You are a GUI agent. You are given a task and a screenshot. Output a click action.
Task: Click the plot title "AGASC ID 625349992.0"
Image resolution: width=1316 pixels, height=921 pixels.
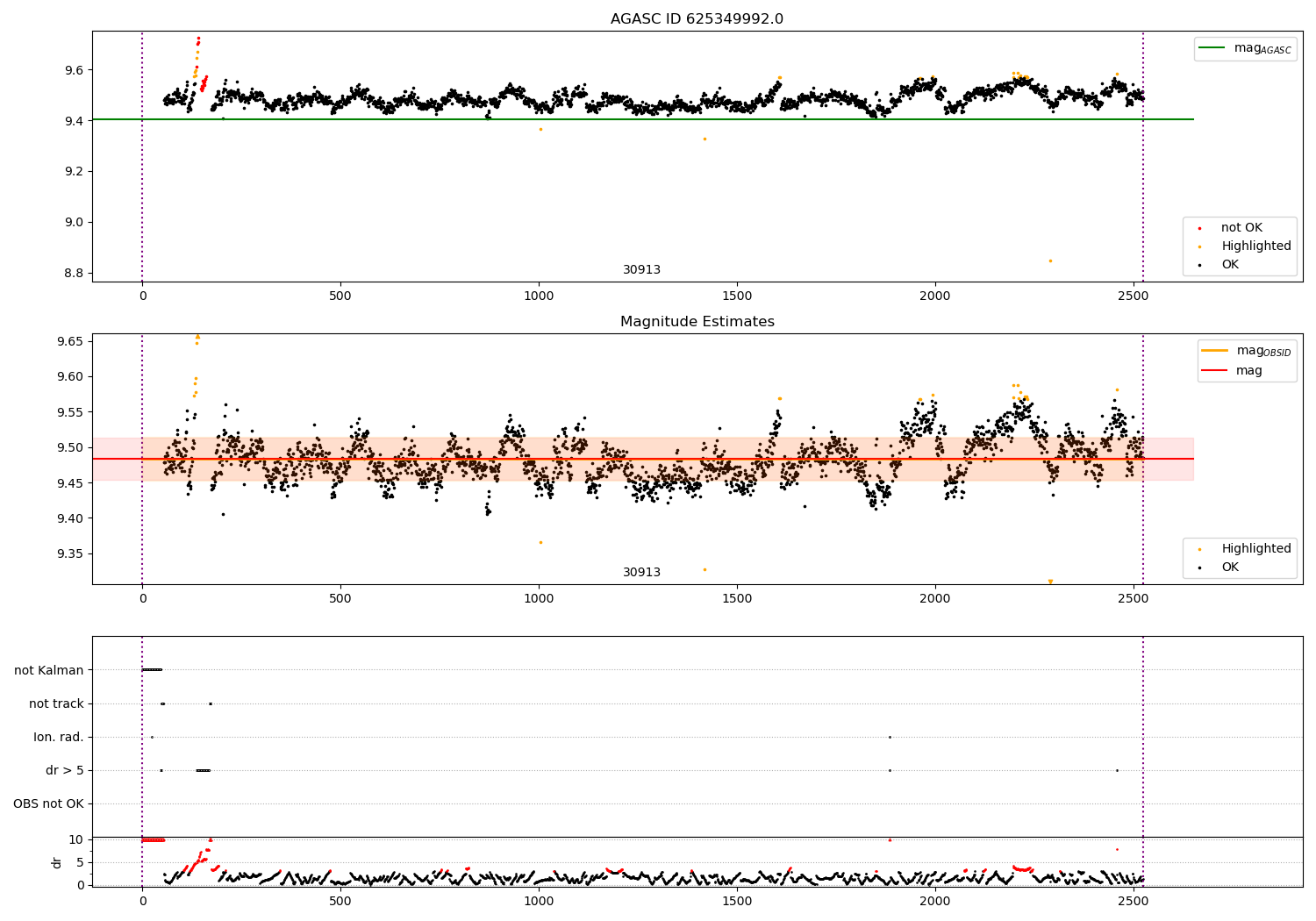click(697, 19)
